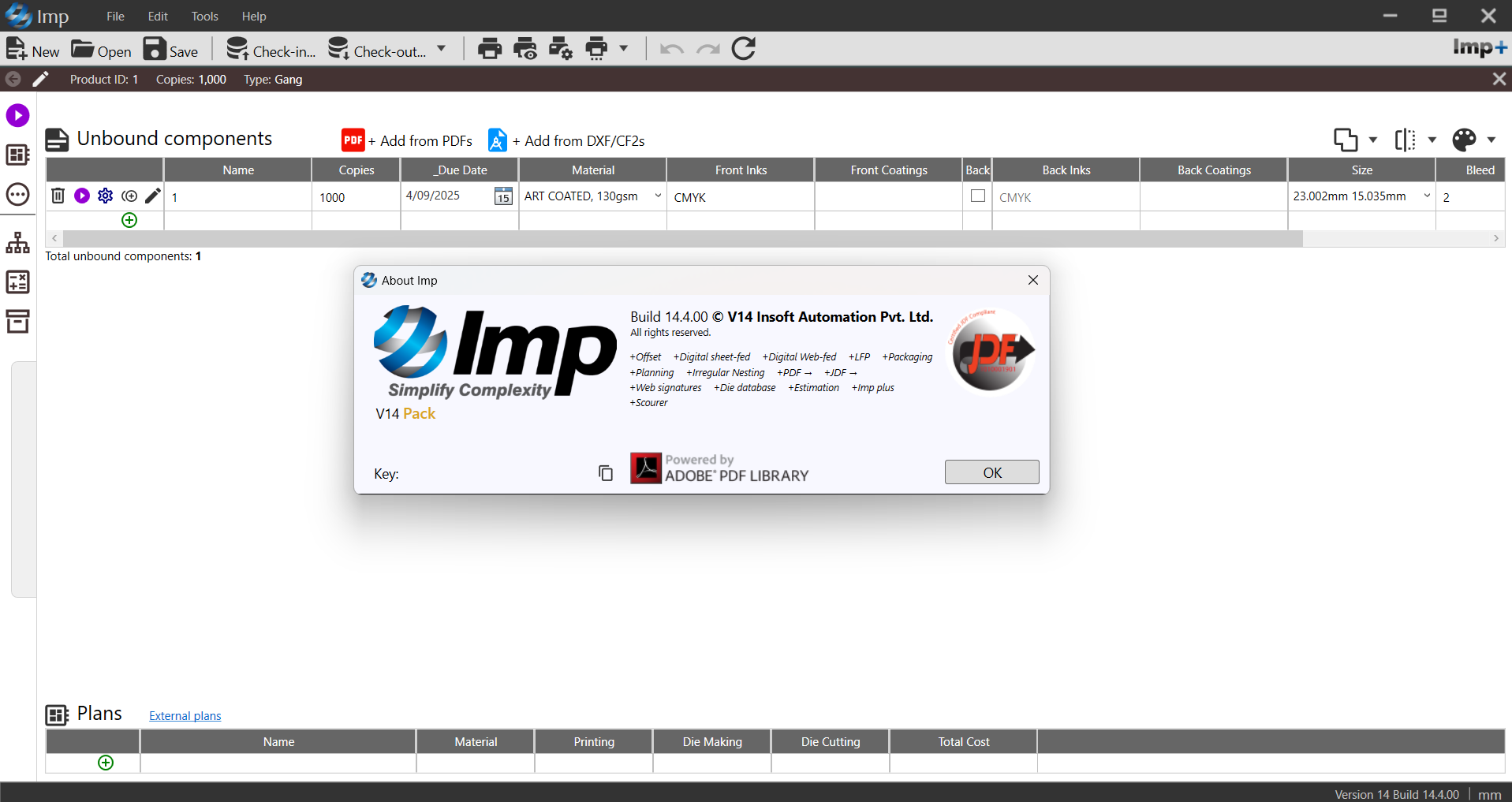Click the printer with settings gear icon
This screenshot has height=802, width=1512.
561,49
